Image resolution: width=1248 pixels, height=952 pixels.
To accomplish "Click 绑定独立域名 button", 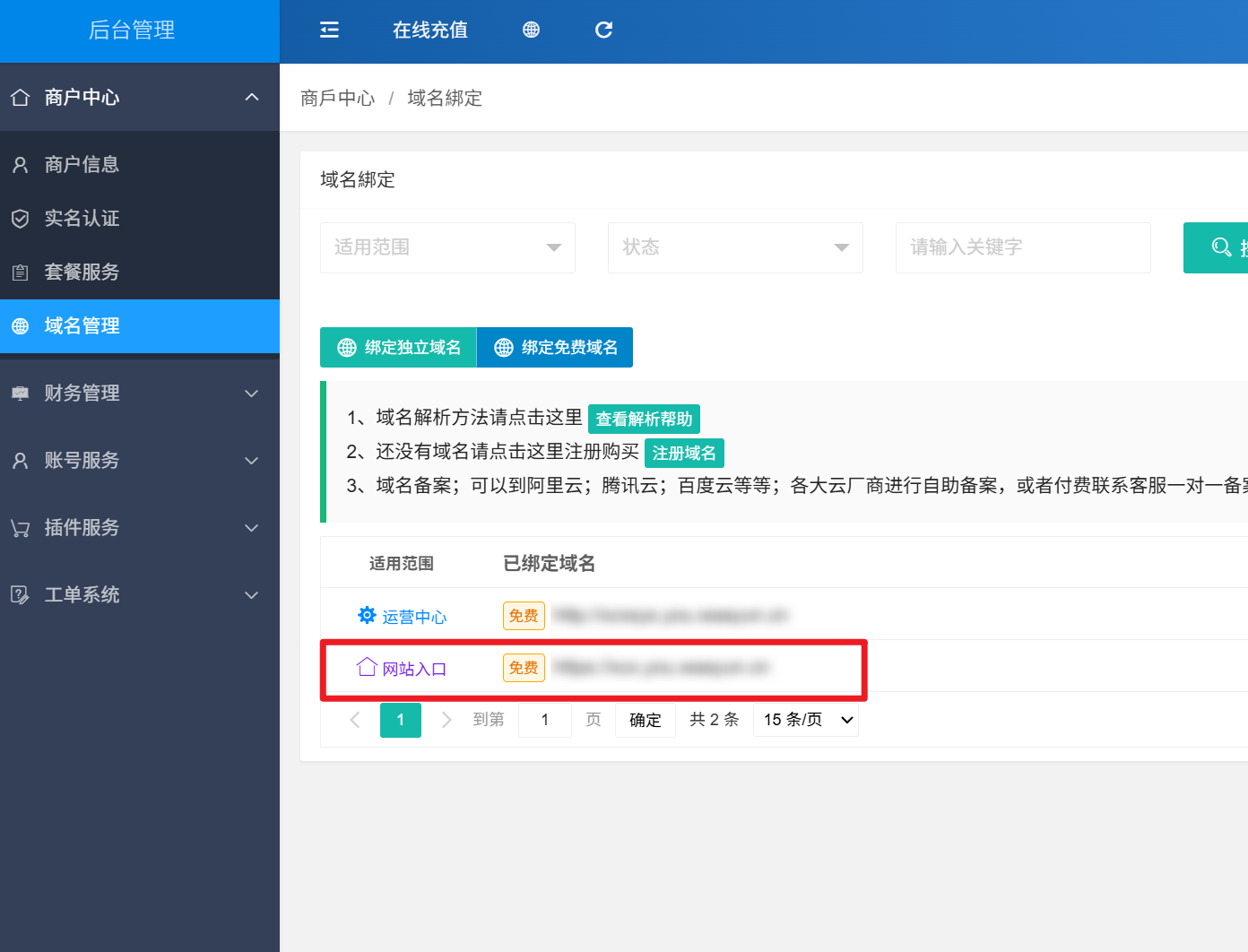I will tap(398, 348).
